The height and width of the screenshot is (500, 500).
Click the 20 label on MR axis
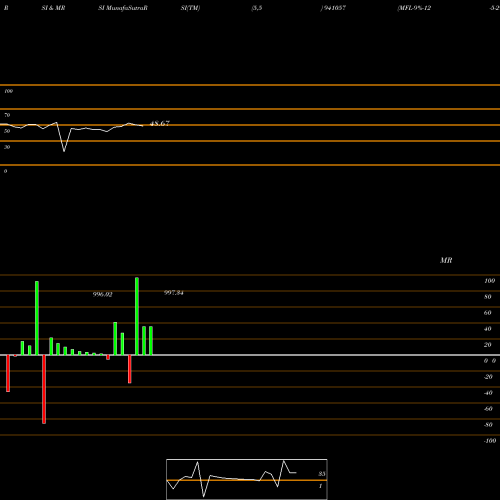click(x=487, y=345)
